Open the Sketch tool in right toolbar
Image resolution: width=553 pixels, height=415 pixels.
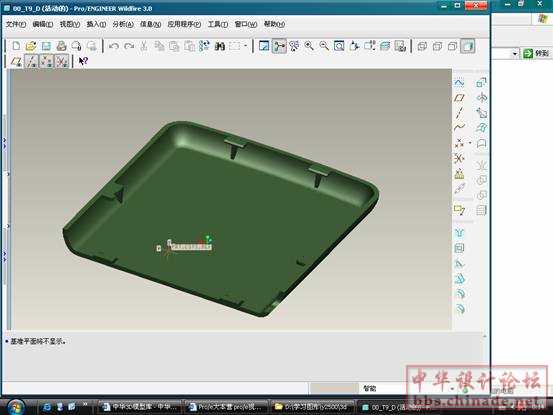click(x=458, y=83)
